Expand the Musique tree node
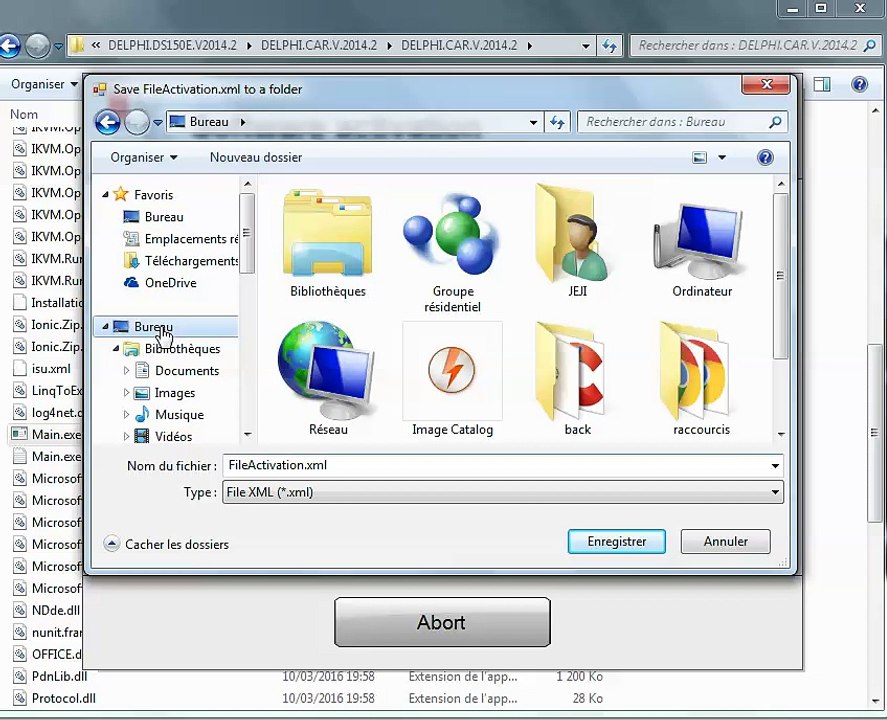 [x=126, y=415]
